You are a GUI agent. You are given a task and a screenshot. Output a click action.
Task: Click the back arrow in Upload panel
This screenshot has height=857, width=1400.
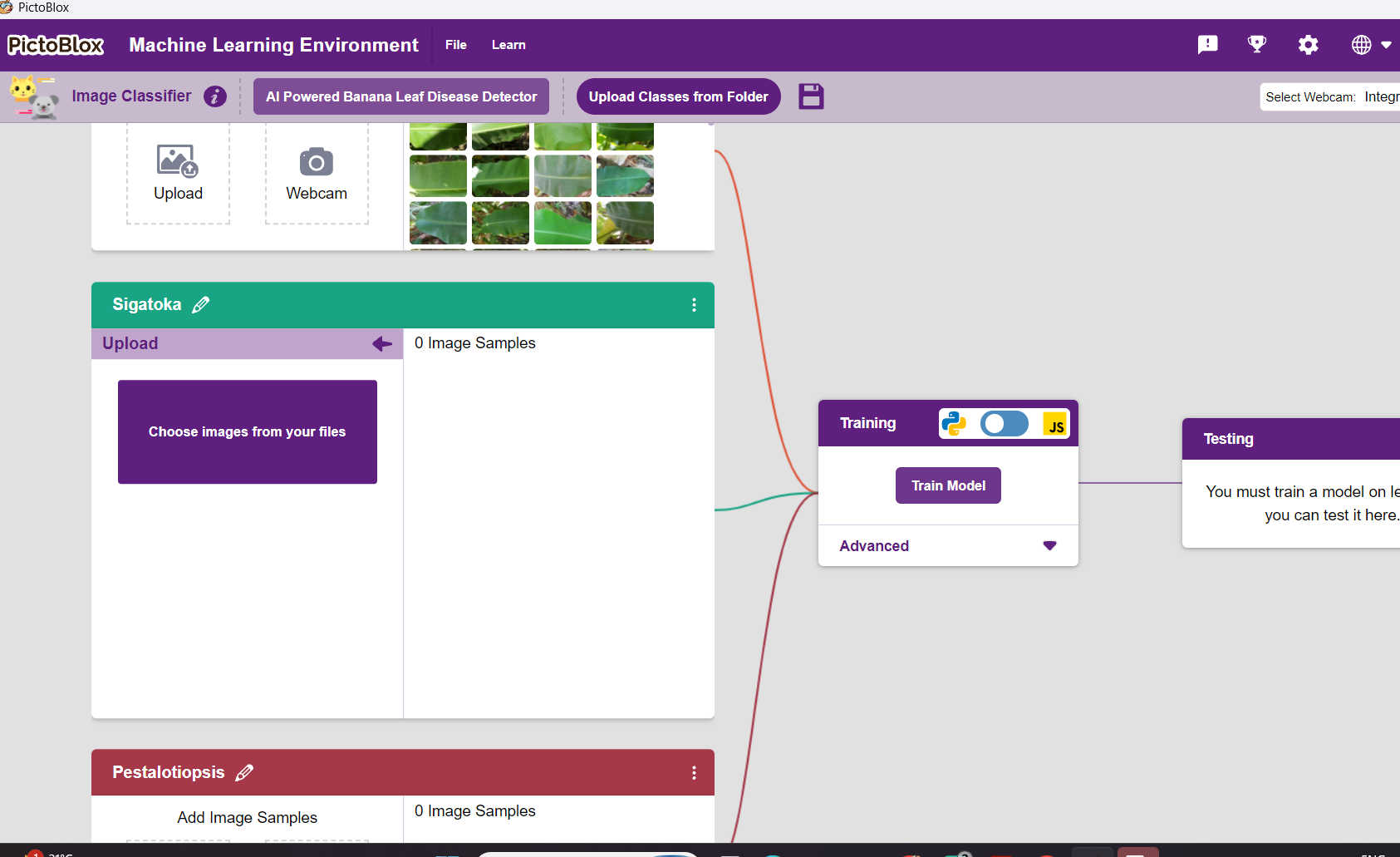point(382,344)
